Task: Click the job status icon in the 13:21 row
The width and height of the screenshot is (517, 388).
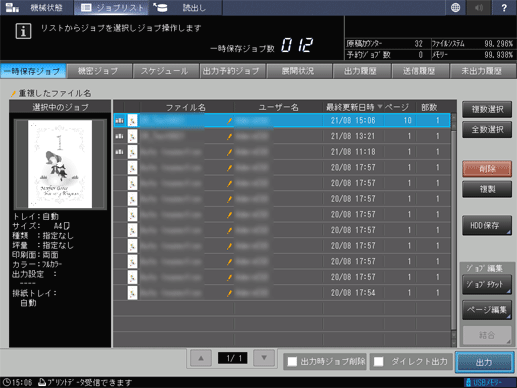Action: 119,136
